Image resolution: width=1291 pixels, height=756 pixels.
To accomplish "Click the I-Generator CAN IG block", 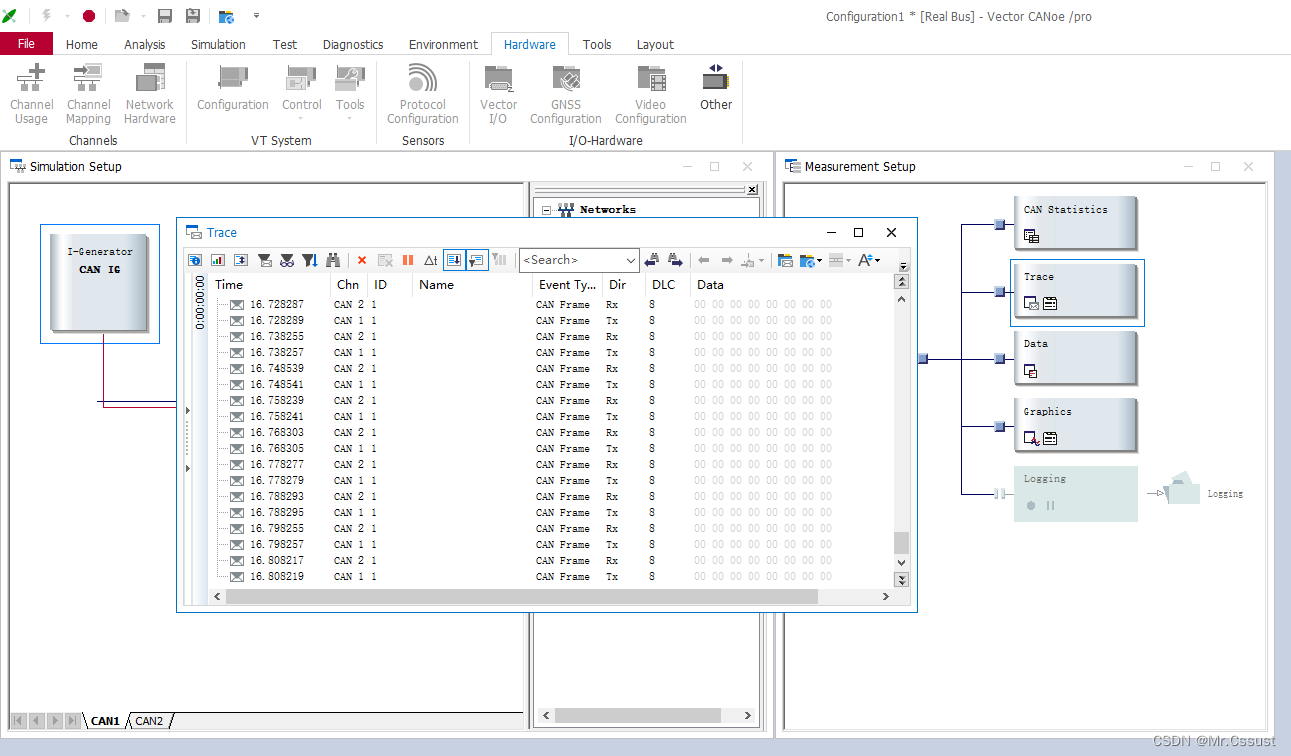I will click(x=100, y=283).
